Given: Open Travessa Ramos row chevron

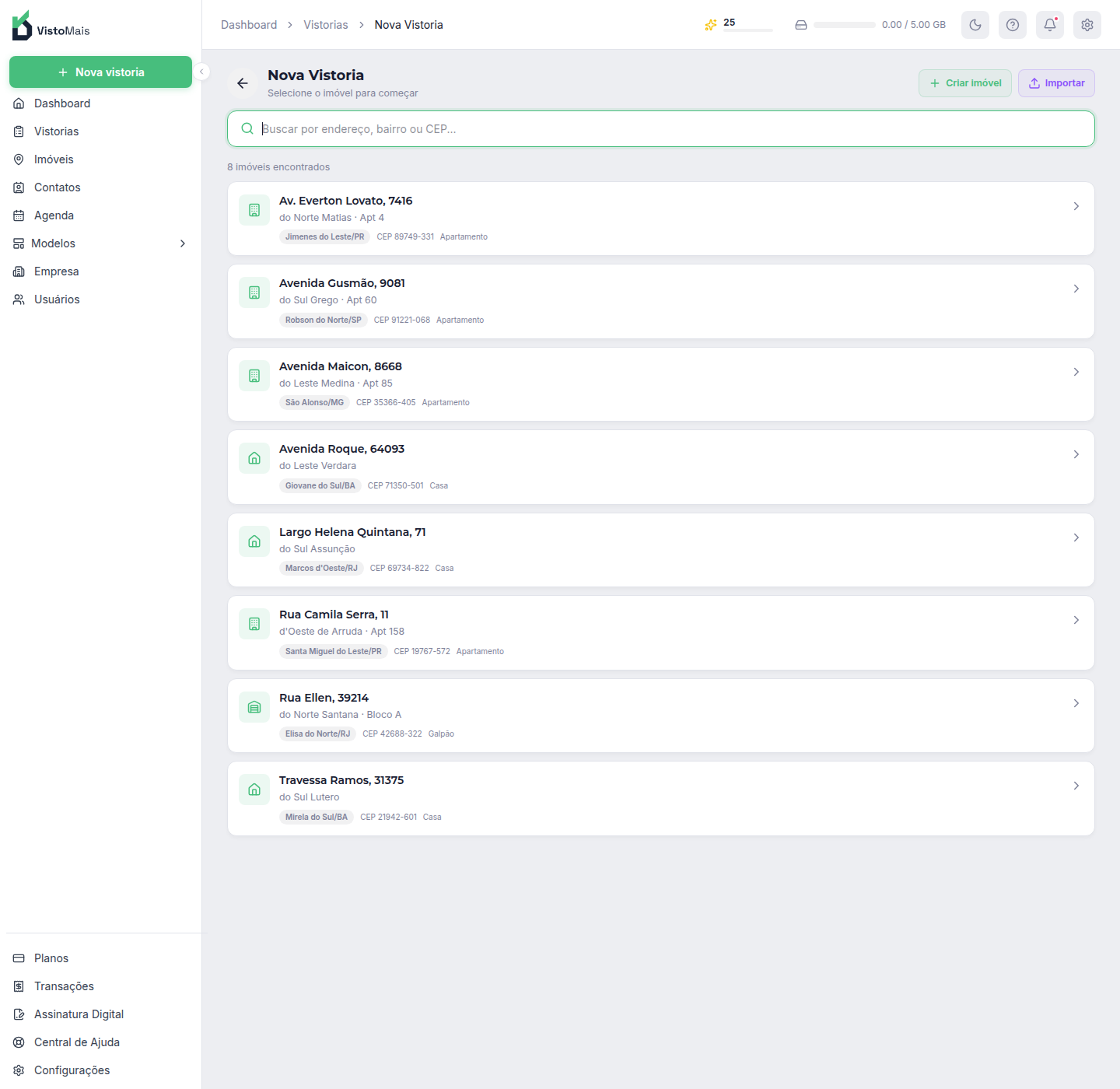Looking at the screenshot, I should (1076, 786).
